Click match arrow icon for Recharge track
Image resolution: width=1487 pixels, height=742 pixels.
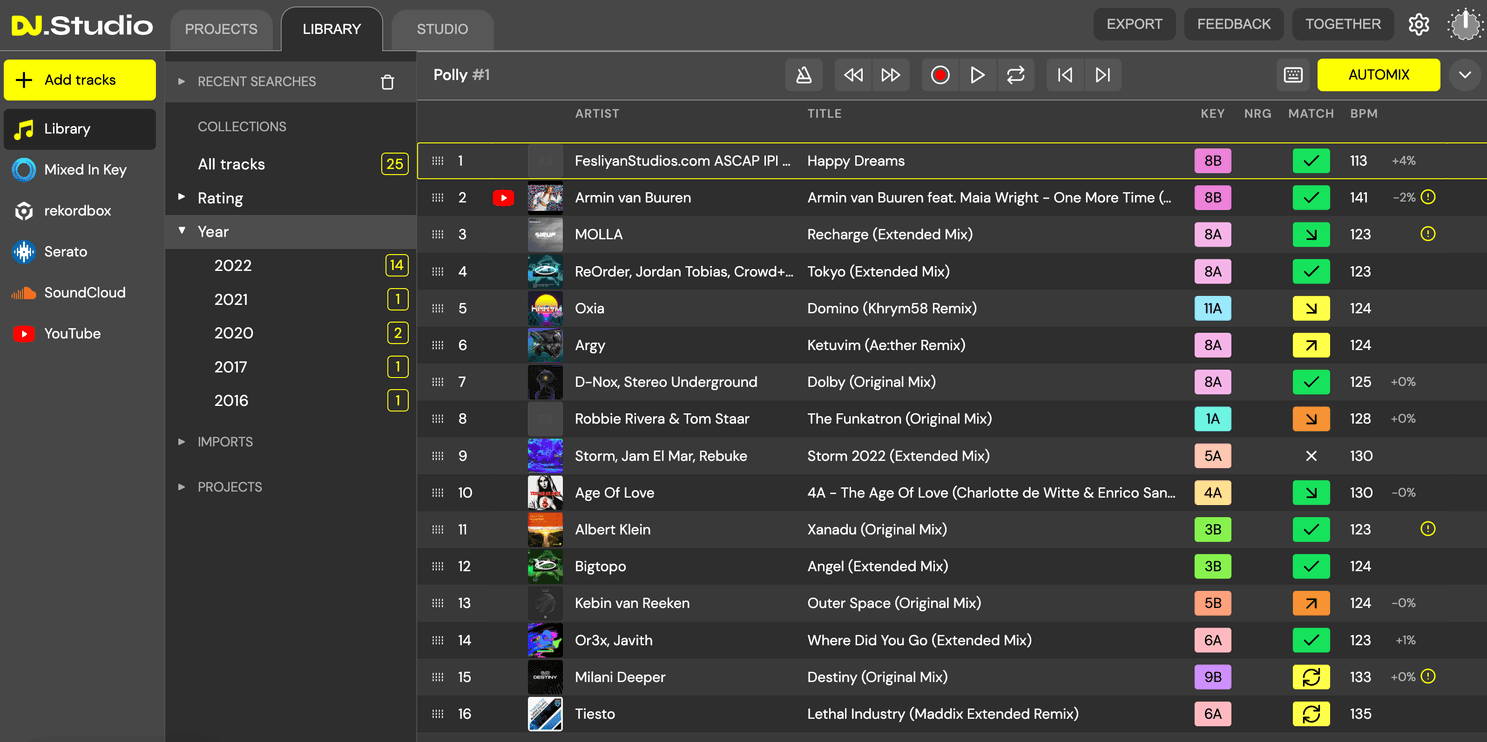1311,234
